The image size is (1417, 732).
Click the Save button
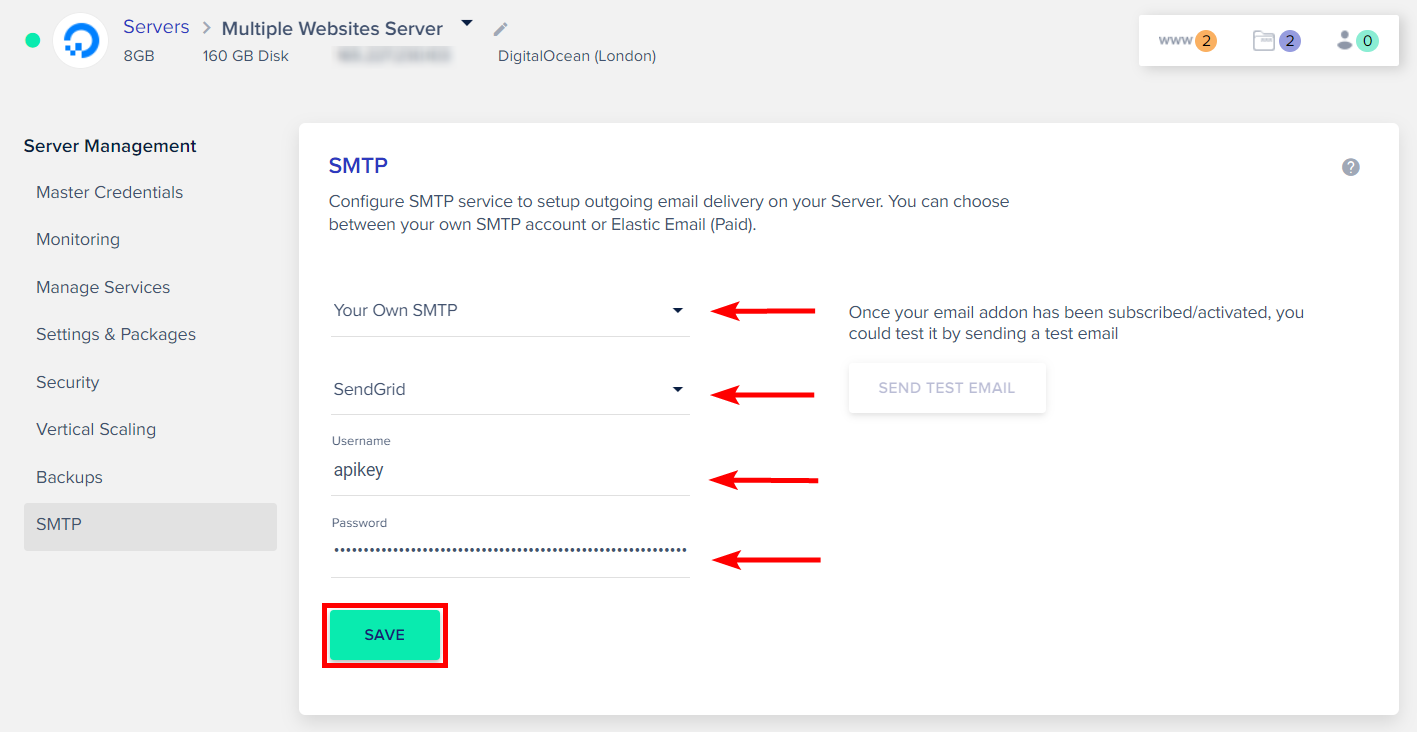pos(385,635)
